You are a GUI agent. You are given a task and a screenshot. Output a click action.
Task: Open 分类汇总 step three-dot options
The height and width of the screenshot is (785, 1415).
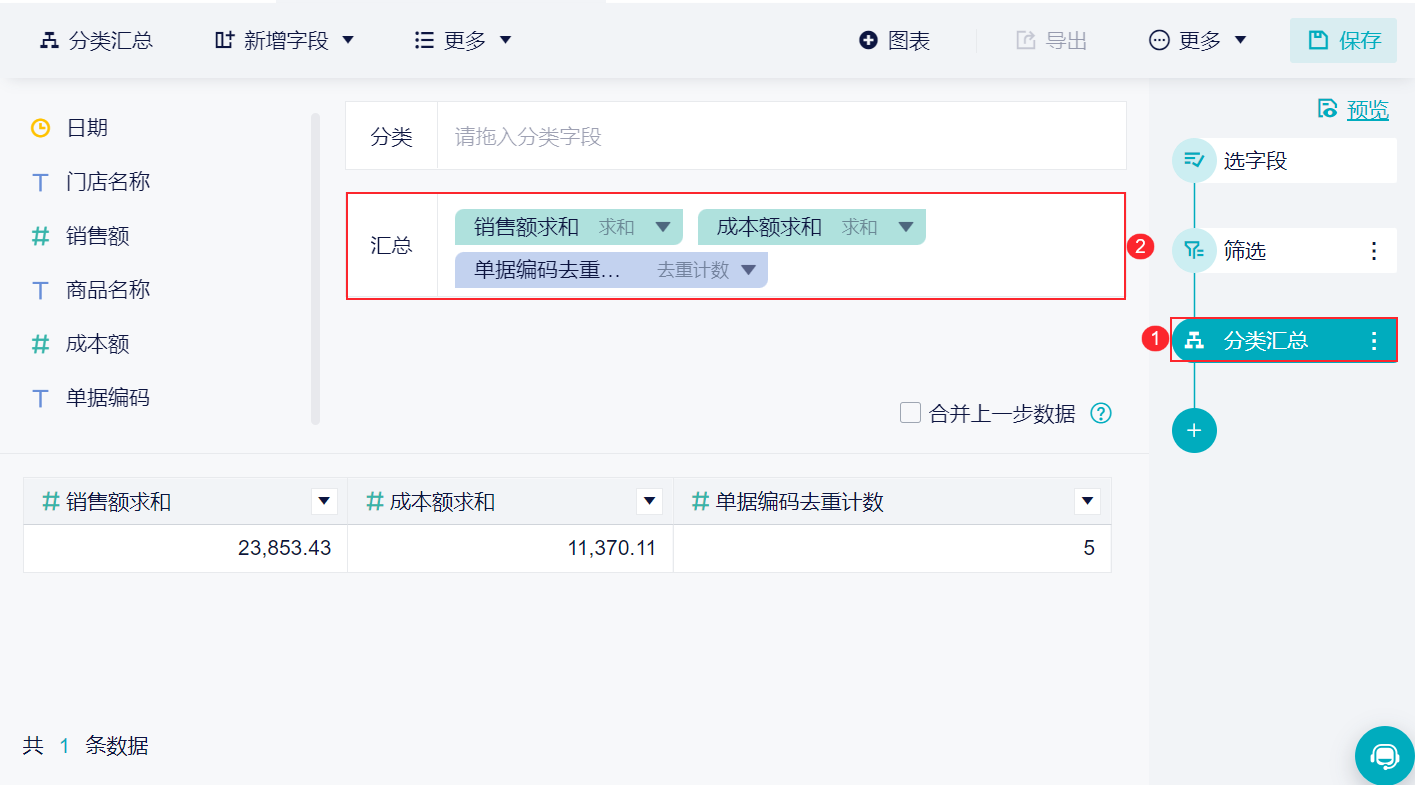1374,341
